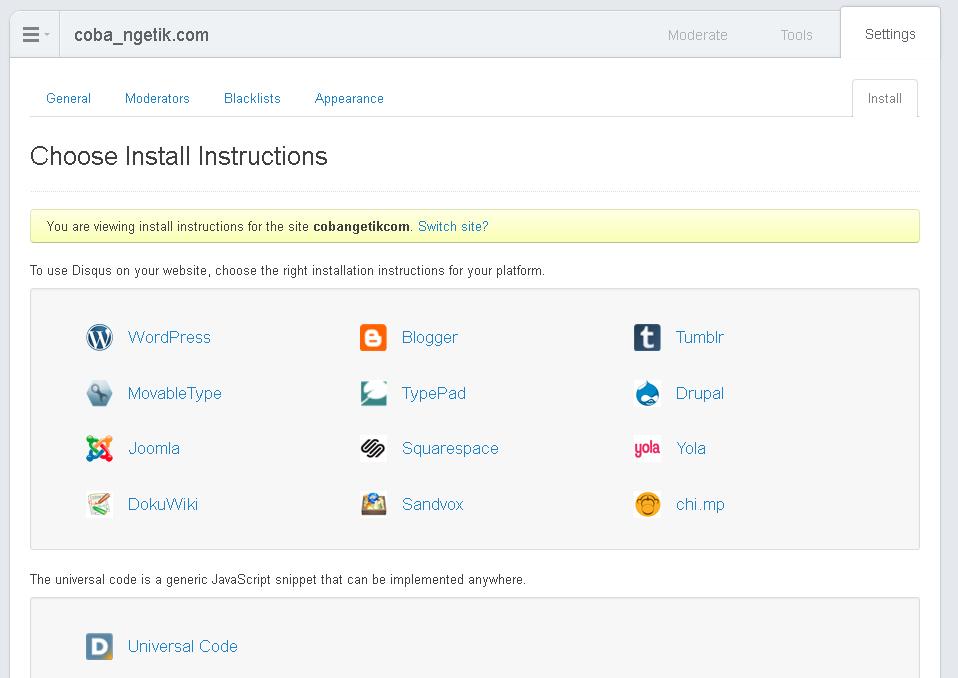This screenshot has height=678, width=958.
Task: Open the hamburger menu dropdown
Action: tap(35, 34)
